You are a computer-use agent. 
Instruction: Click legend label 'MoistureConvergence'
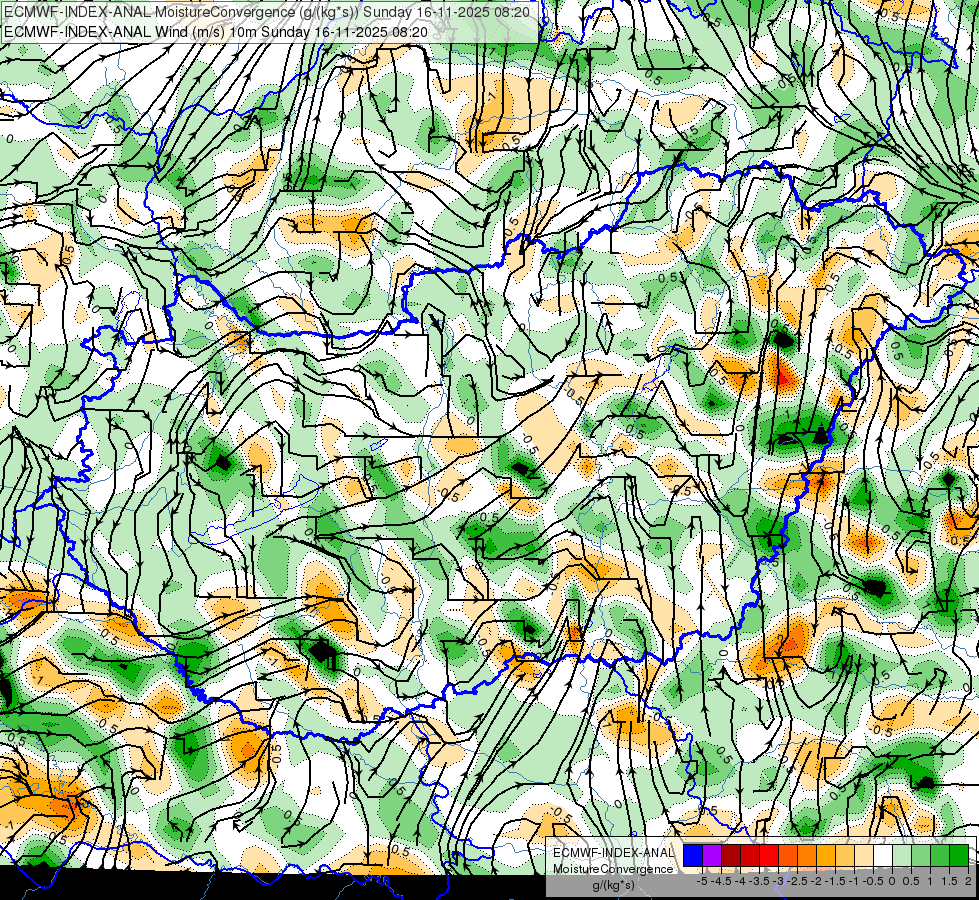point(613,869)
